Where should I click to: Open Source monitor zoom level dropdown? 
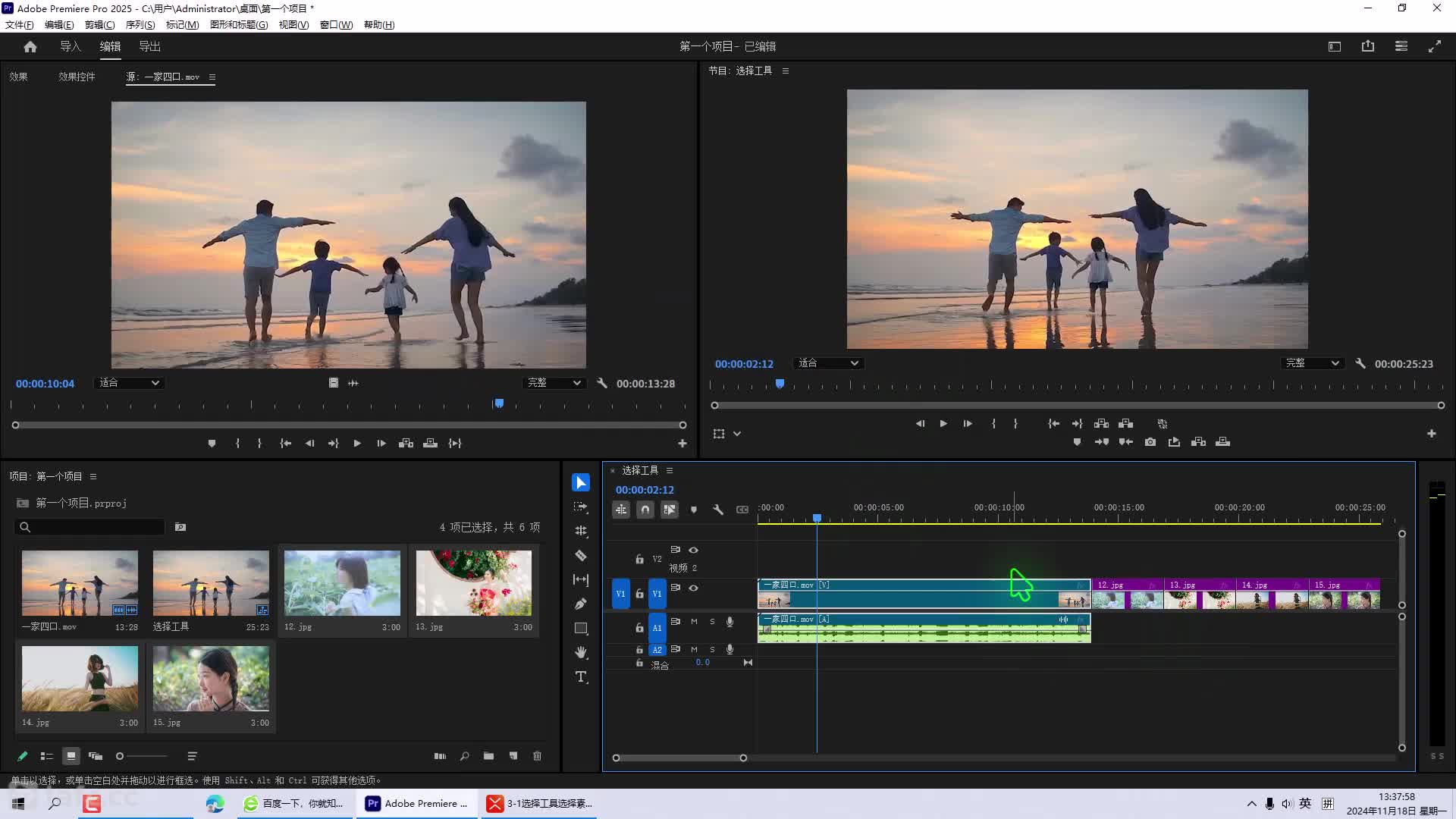(129, 383)
